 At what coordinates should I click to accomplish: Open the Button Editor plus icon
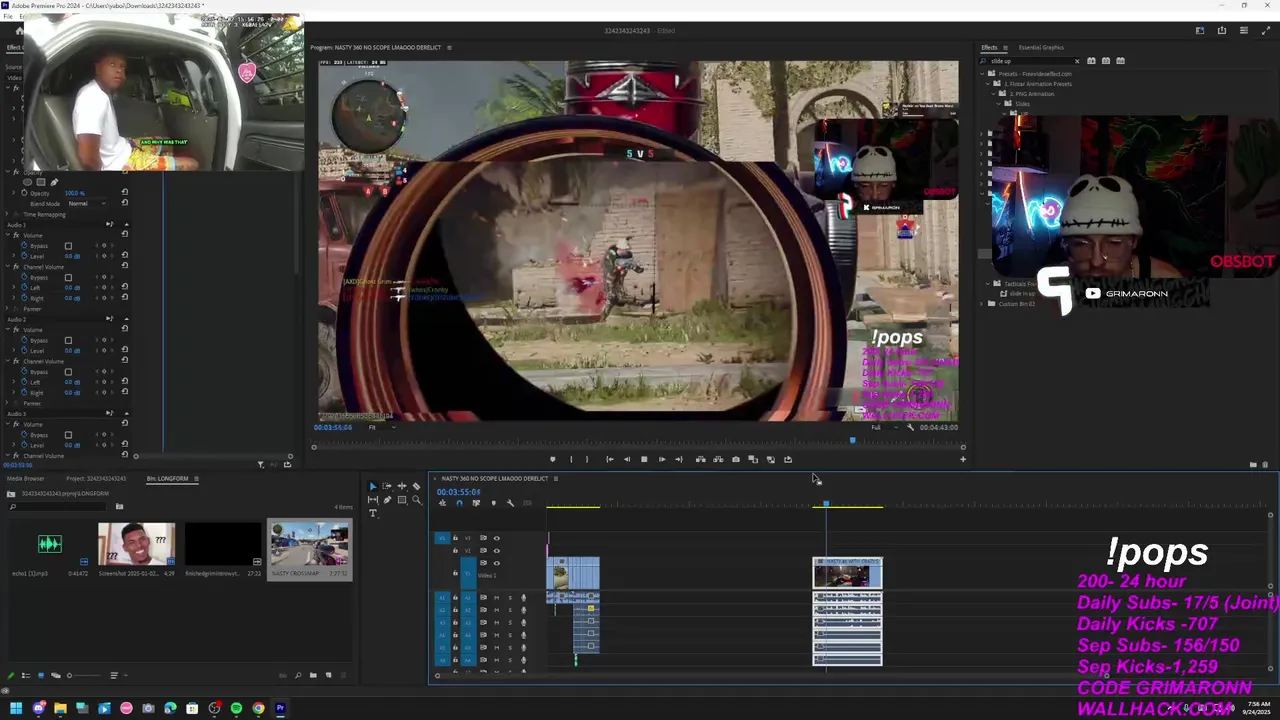(963, 459)
